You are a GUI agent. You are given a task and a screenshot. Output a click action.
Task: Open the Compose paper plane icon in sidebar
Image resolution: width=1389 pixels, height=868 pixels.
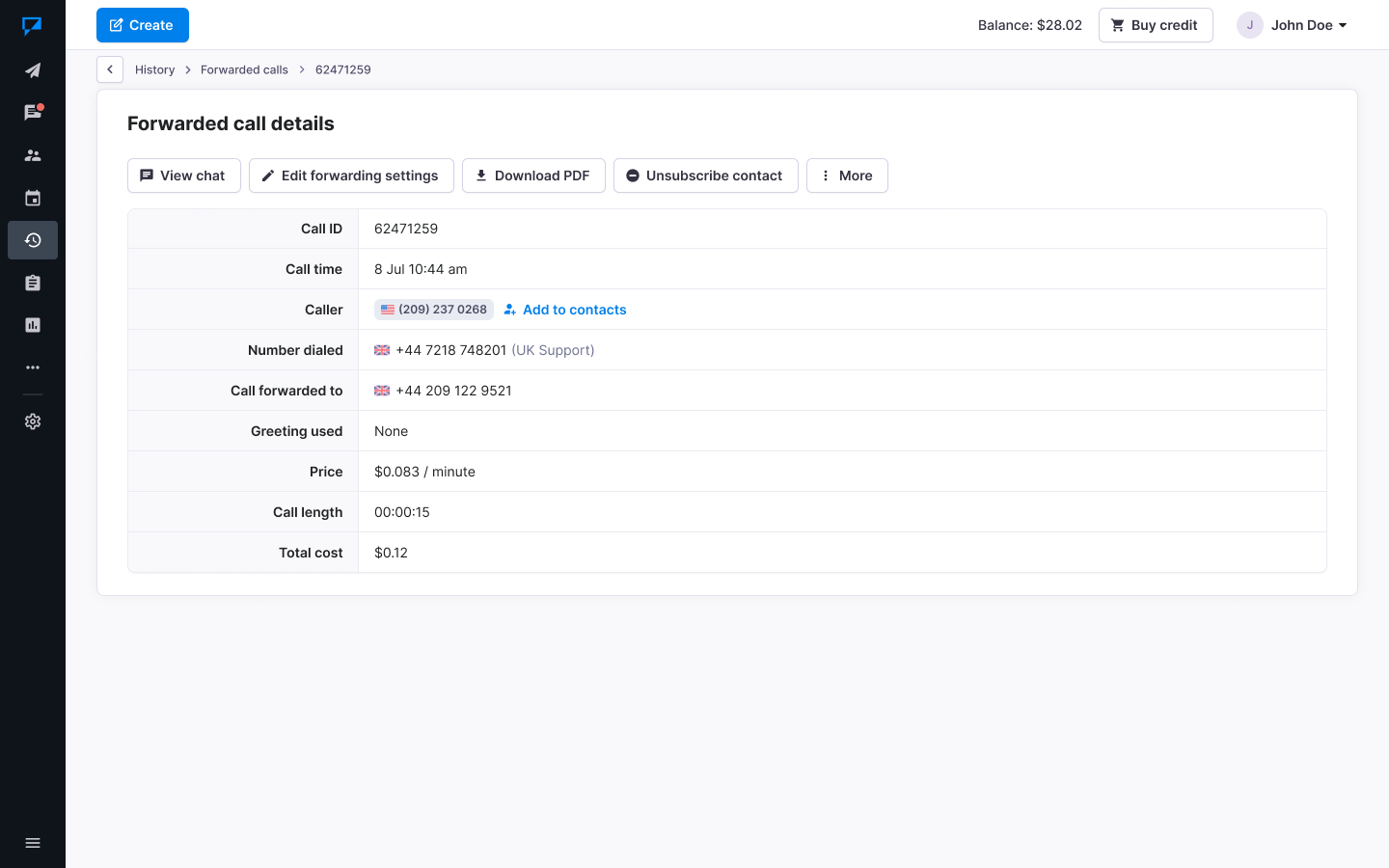pos(33,70)
